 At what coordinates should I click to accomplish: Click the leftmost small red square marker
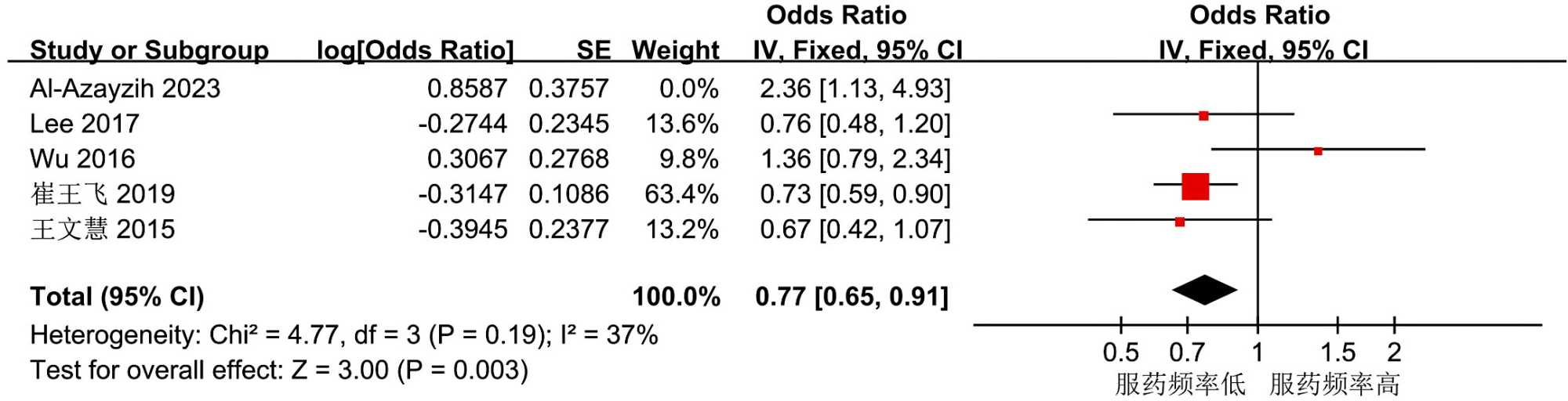1180,222
